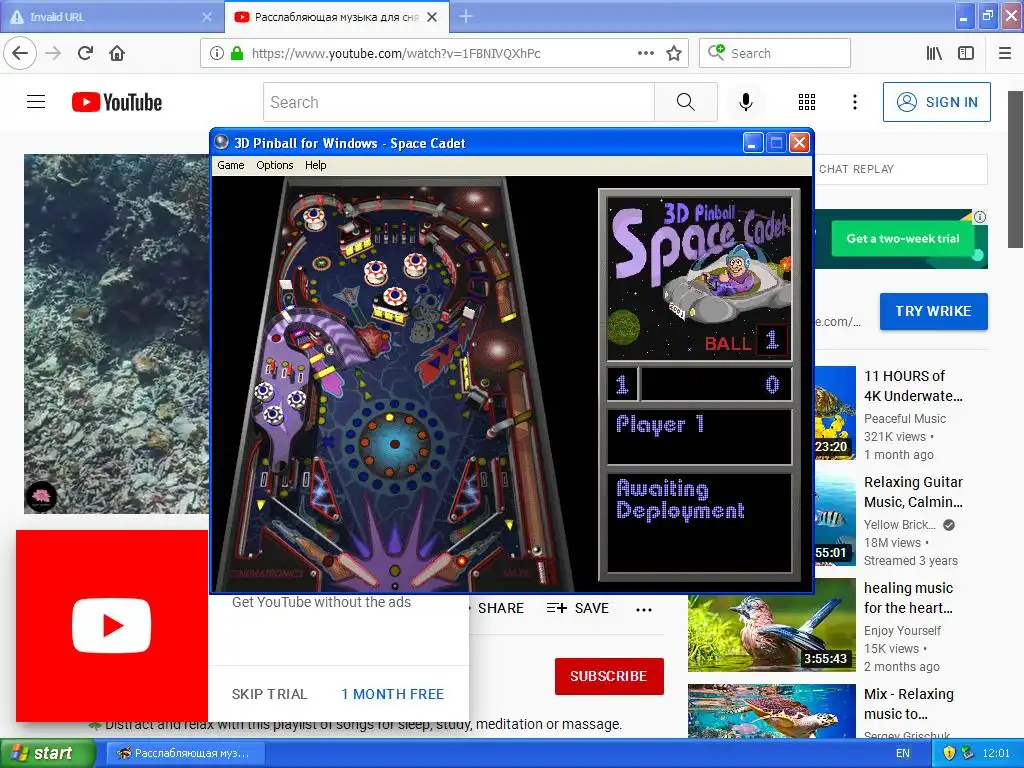Click the YouTube search magnifier button
This screenshot has height=768, width=1024.
(686, 102)
